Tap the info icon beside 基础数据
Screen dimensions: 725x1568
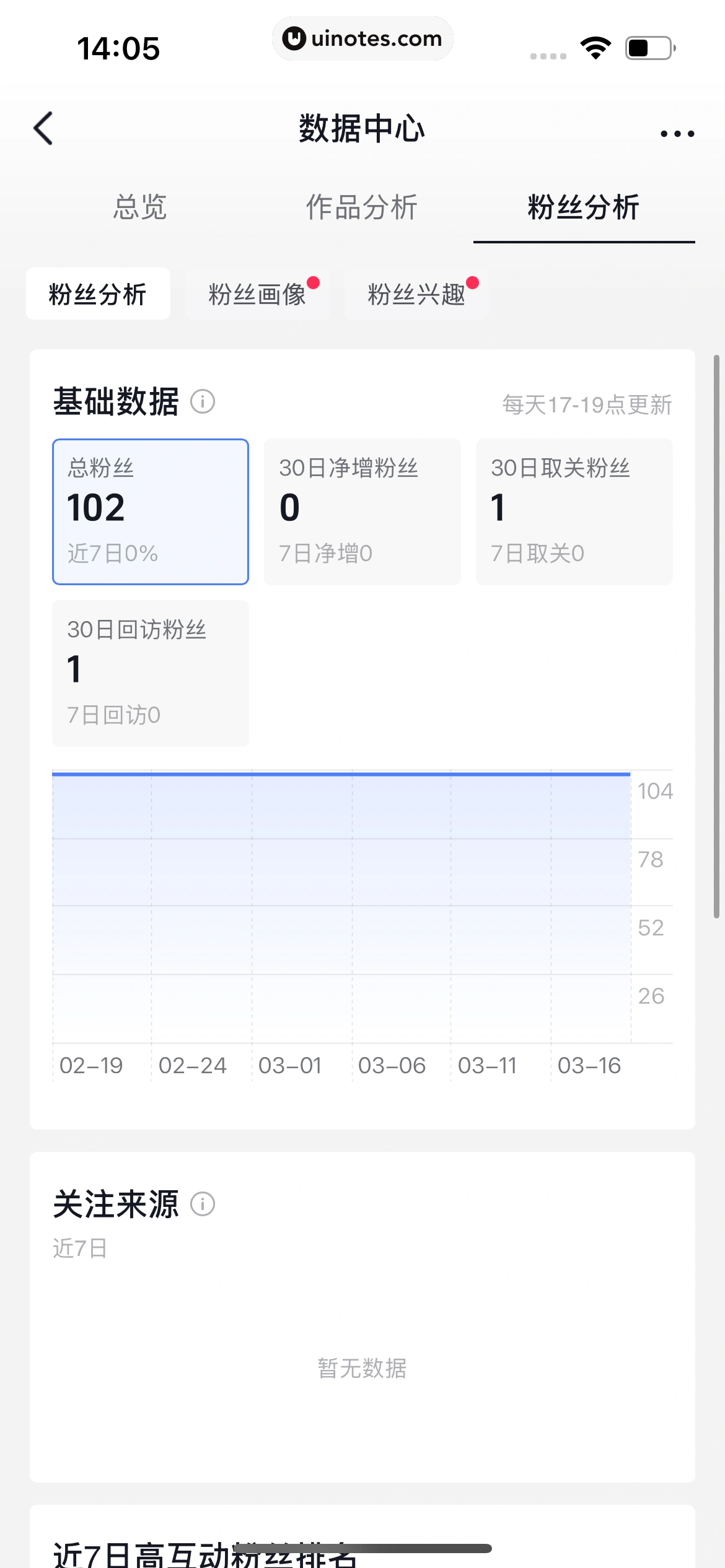203,401
